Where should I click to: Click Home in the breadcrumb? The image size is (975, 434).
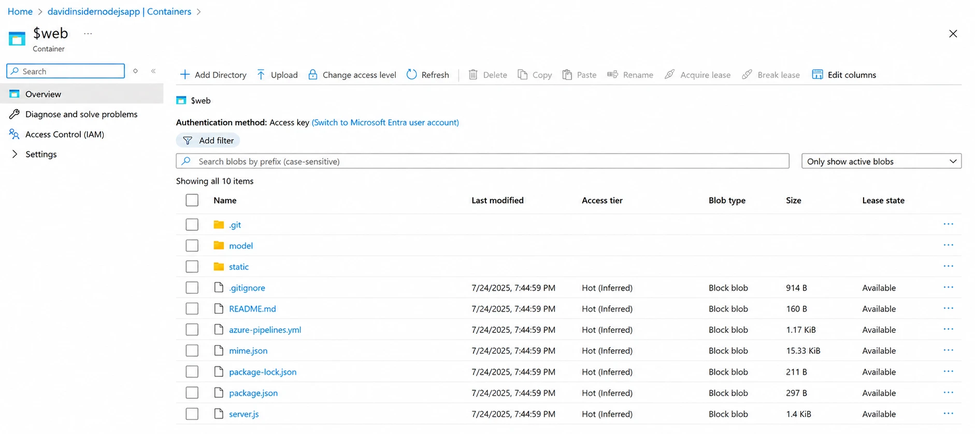(20, 11)
